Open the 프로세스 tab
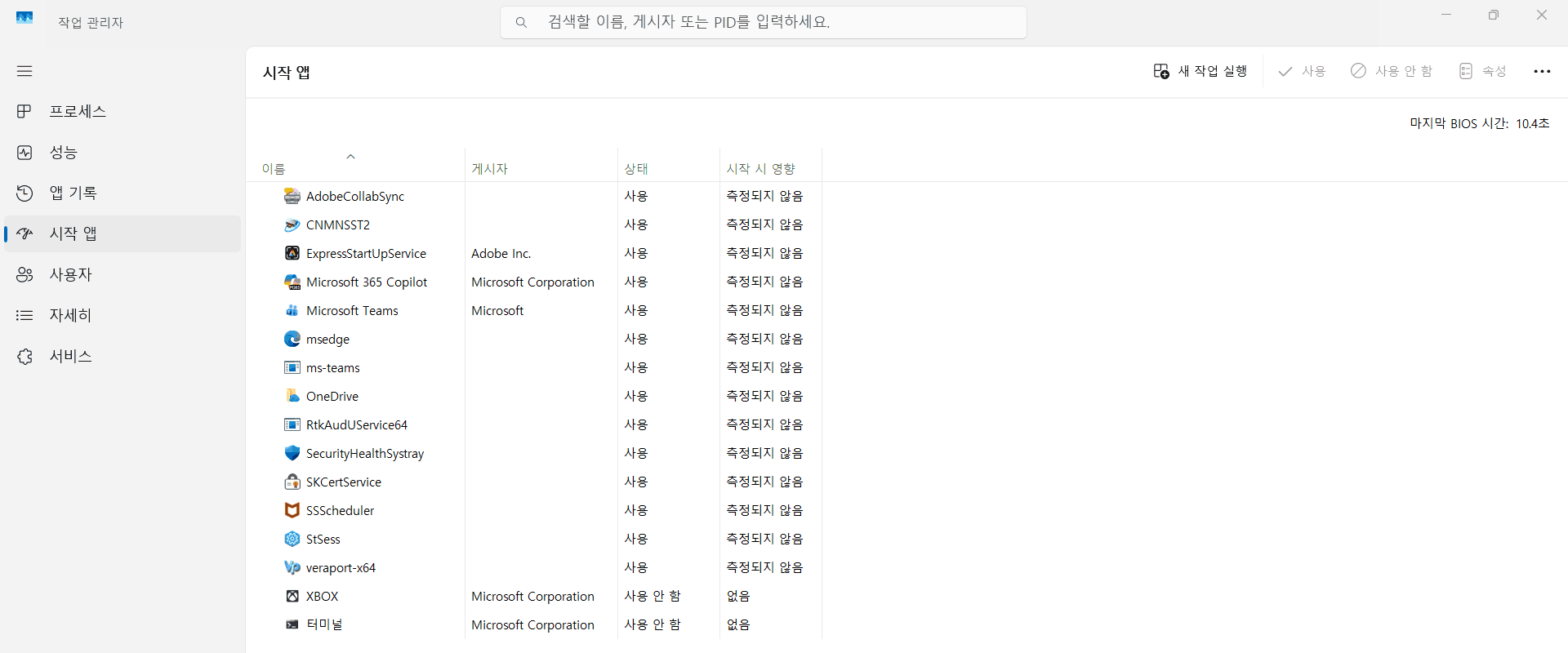Screen dimensions: 1568x653 (122, 111)
